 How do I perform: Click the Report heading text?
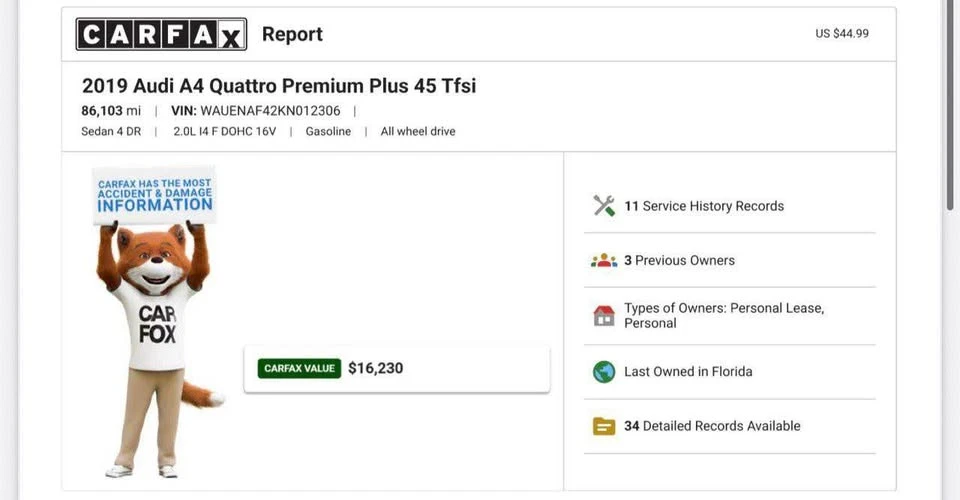[292, 34]
